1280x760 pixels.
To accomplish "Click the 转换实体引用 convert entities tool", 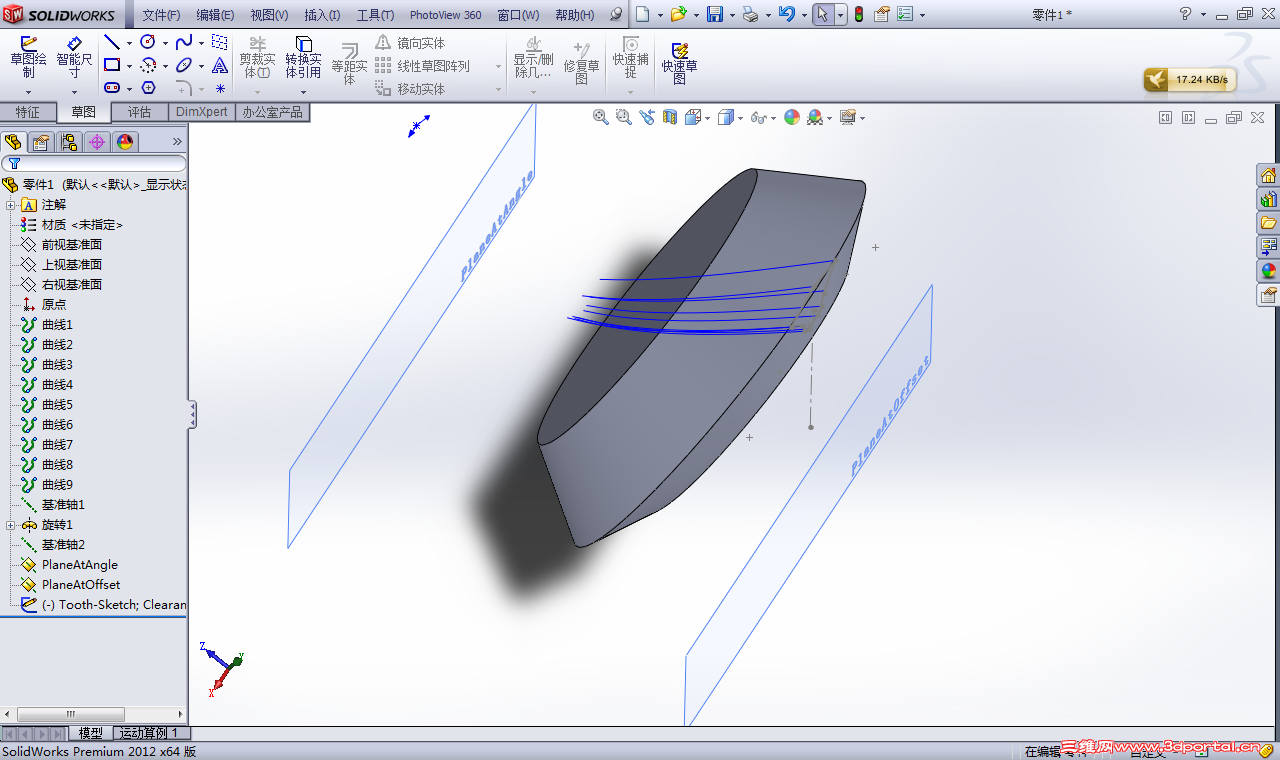I will click(x=303, y=58).
